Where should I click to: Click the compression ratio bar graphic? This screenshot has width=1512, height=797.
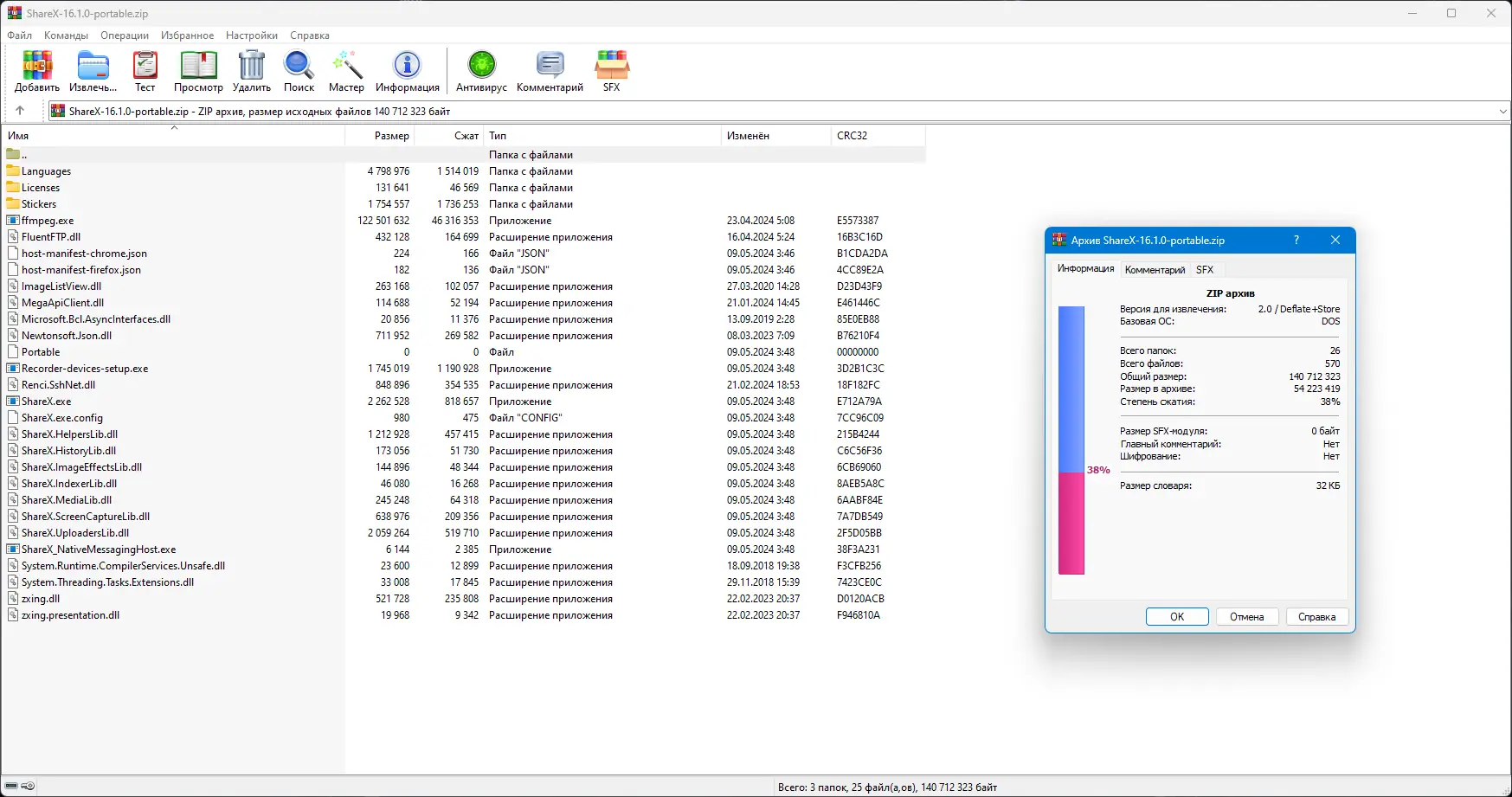click(x=1071, y=440)
